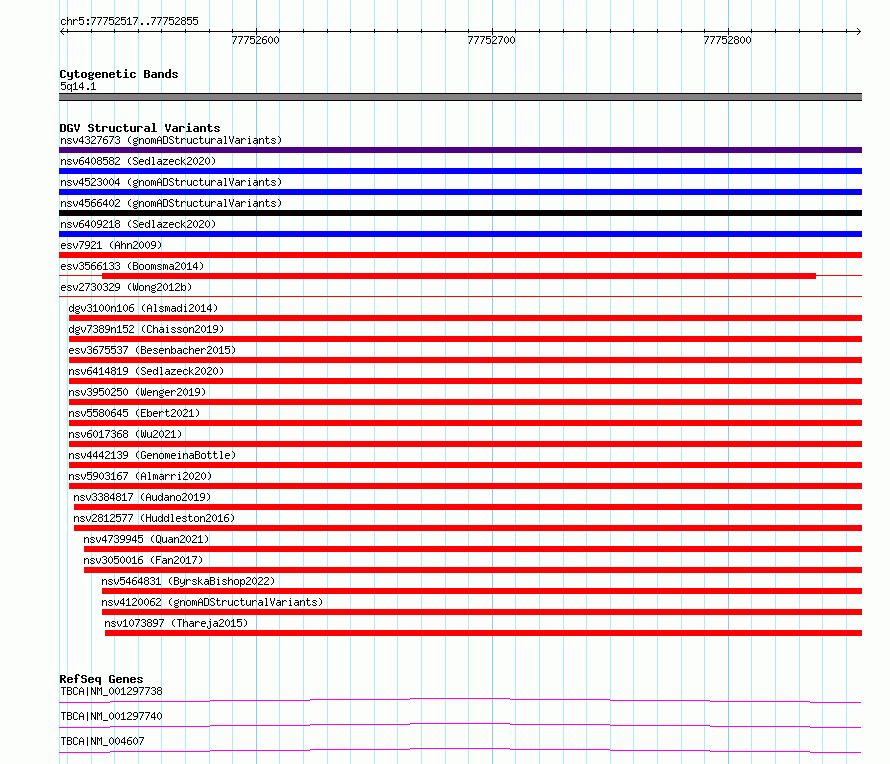Select variant nsv4739945 (Quan2021) label
This screenshot has width=890, height=764.
(x=146, y=539)
